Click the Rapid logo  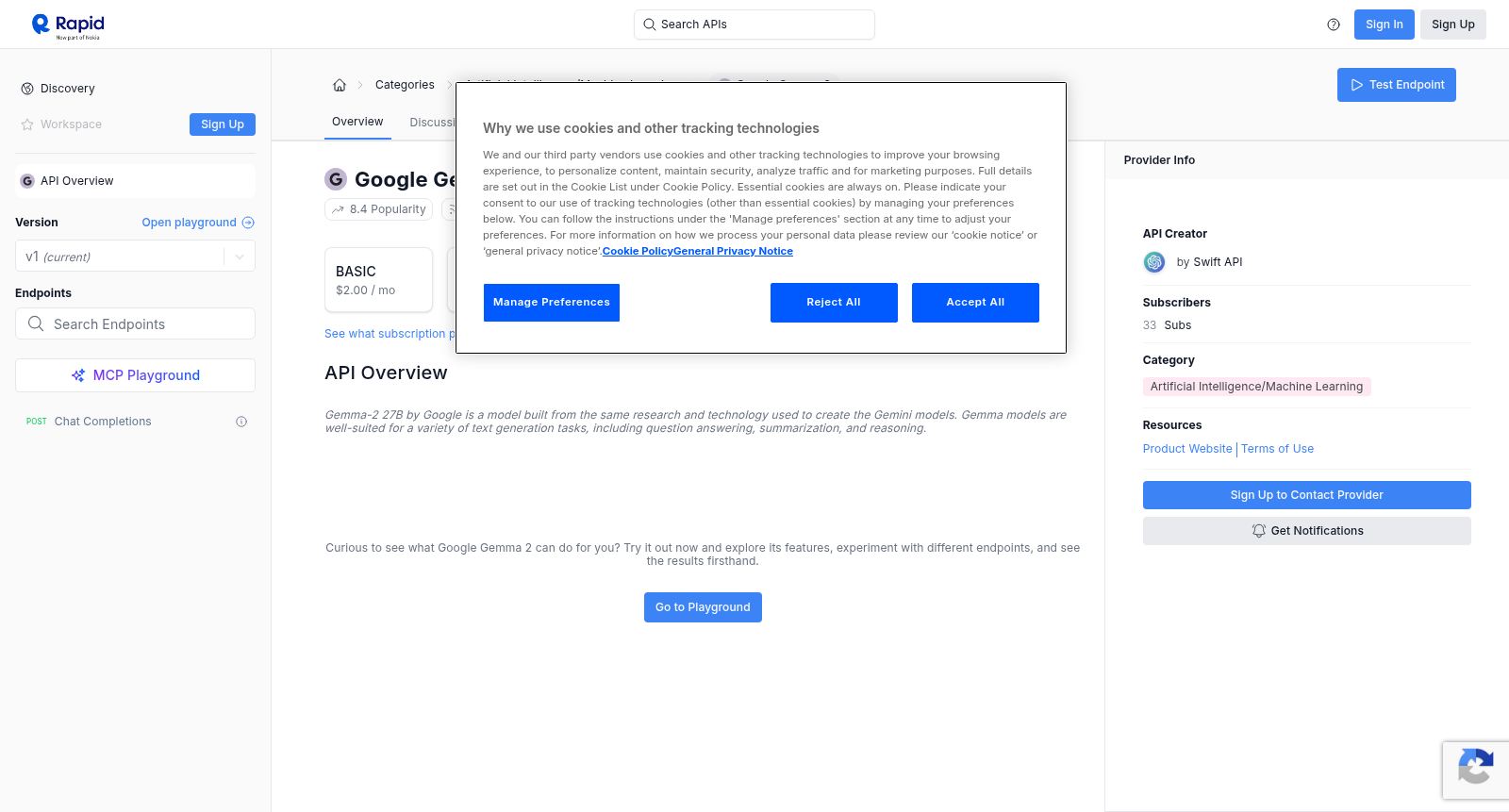tap(68, 25)
